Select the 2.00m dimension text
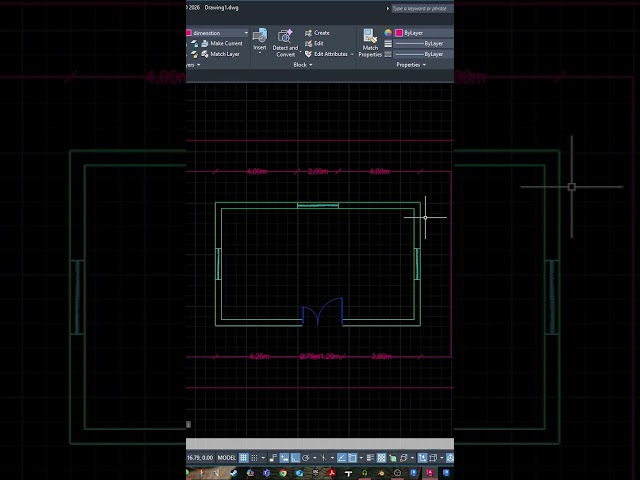The width and height of the screenshot is (640, 480). (318, 171)
